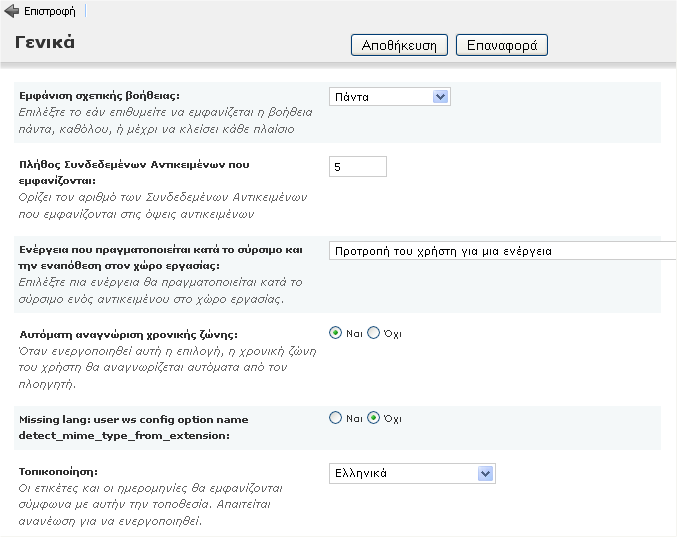Click the Εμφάνιση σχετικής βοήθειας label
The width and height of the screenshot is (677, 537).
click(x=100, y=96)
